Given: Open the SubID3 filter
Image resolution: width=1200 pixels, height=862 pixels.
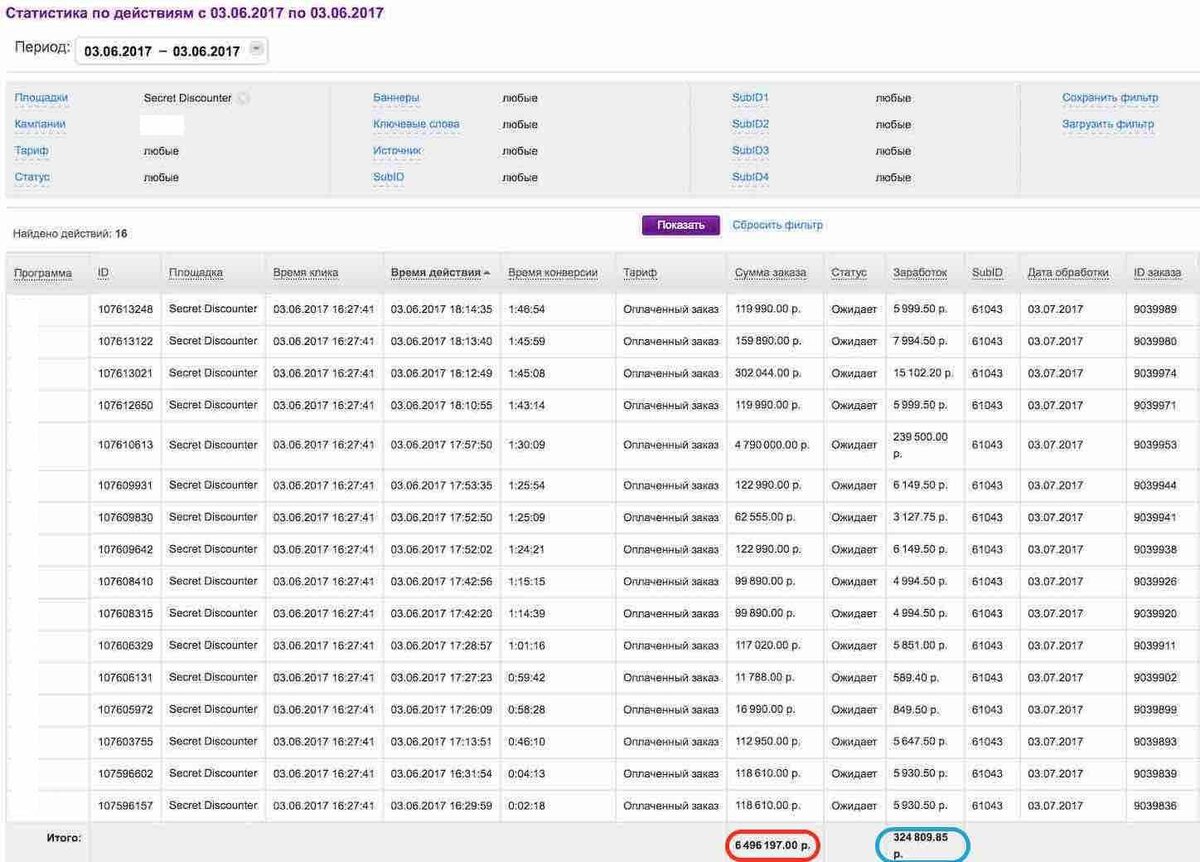Looking at the screenshot, I should [750, 151].
